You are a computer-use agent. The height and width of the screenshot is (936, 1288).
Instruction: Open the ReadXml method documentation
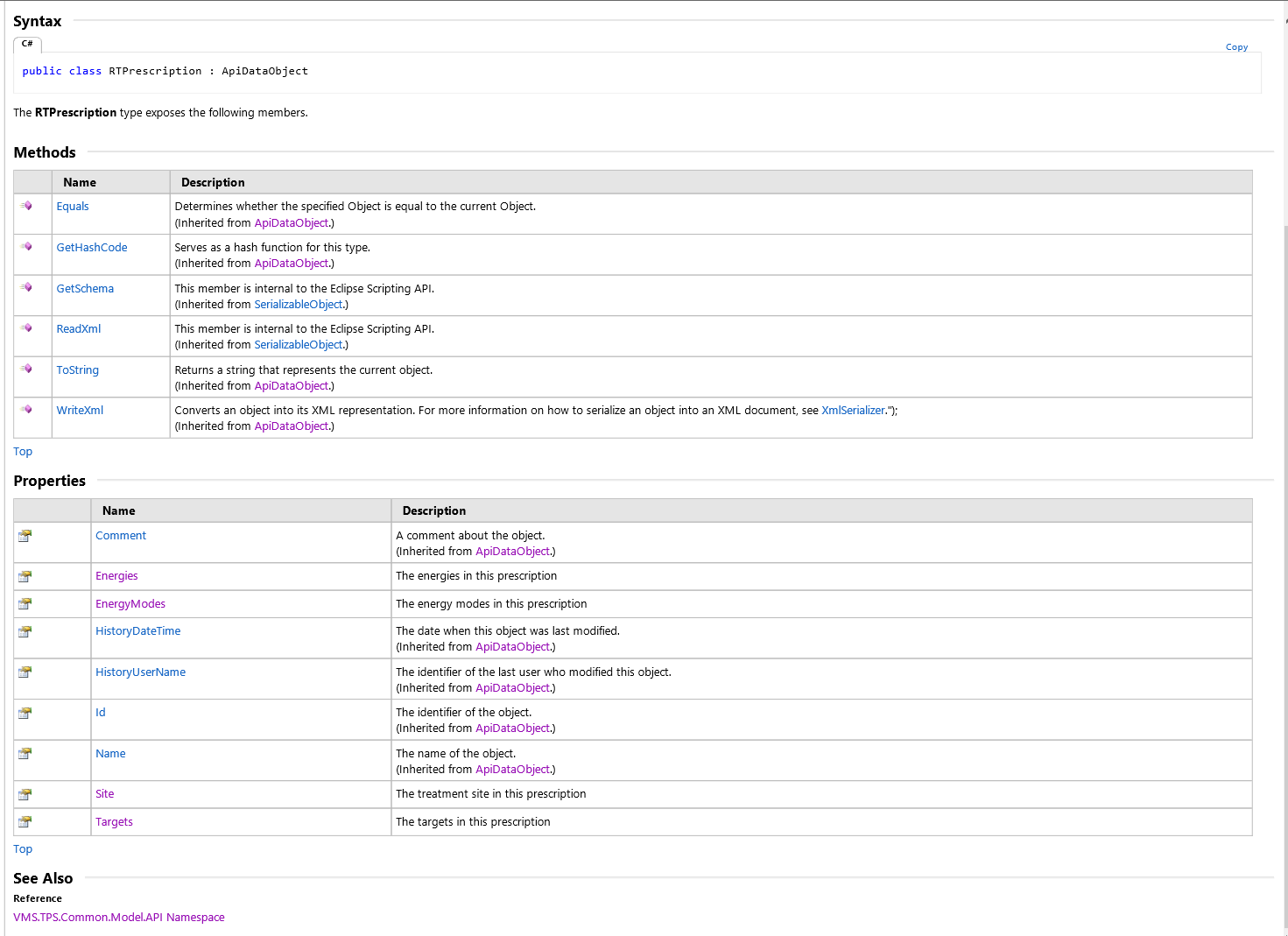click(x=78, y=328)
